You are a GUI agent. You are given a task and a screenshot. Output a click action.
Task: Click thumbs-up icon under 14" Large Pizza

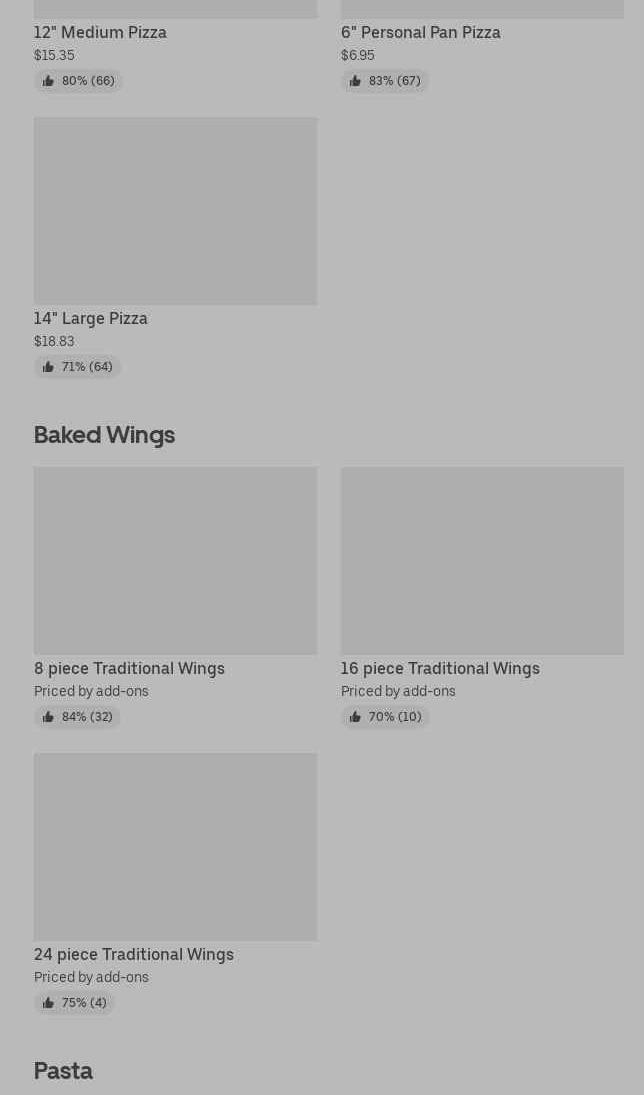pyautogui.click(x=48, y=367)
